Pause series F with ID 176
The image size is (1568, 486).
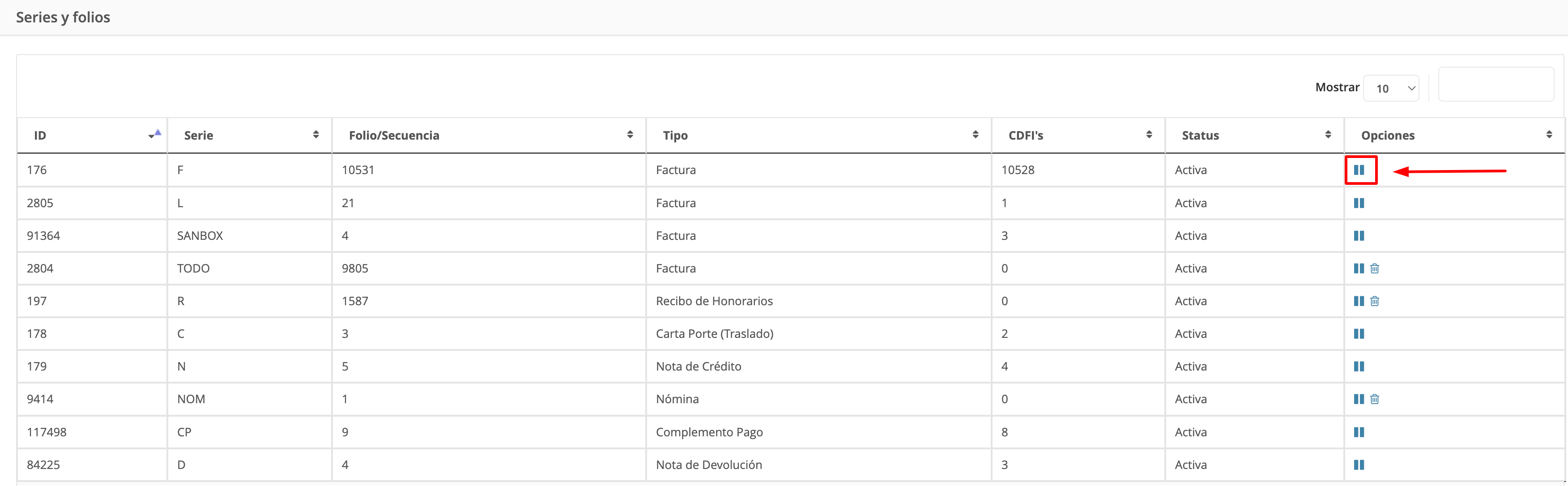tap(1359, 170)
